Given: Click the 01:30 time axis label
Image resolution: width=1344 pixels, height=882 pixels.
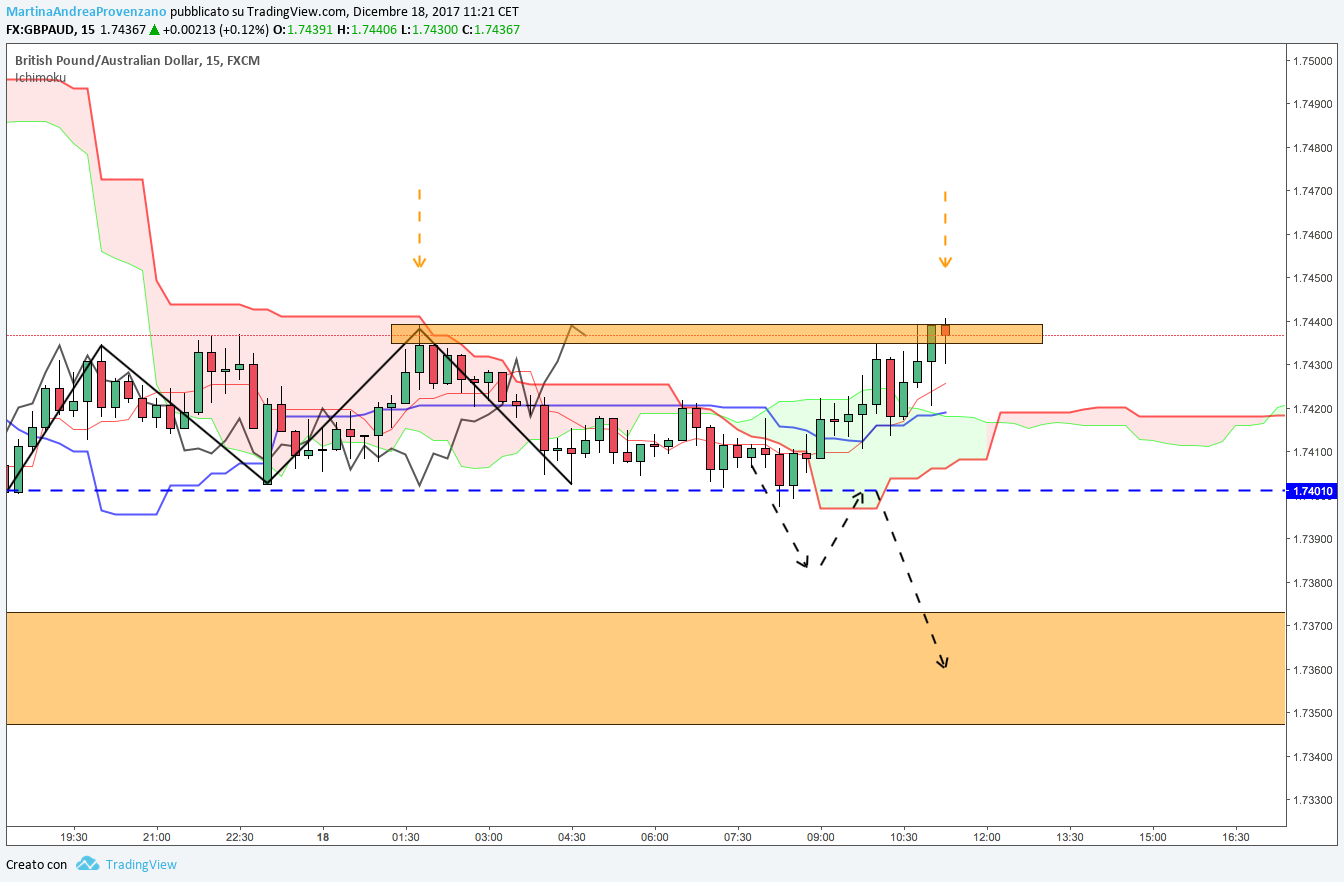Looking at the screenshot, I should click(405, 837).
